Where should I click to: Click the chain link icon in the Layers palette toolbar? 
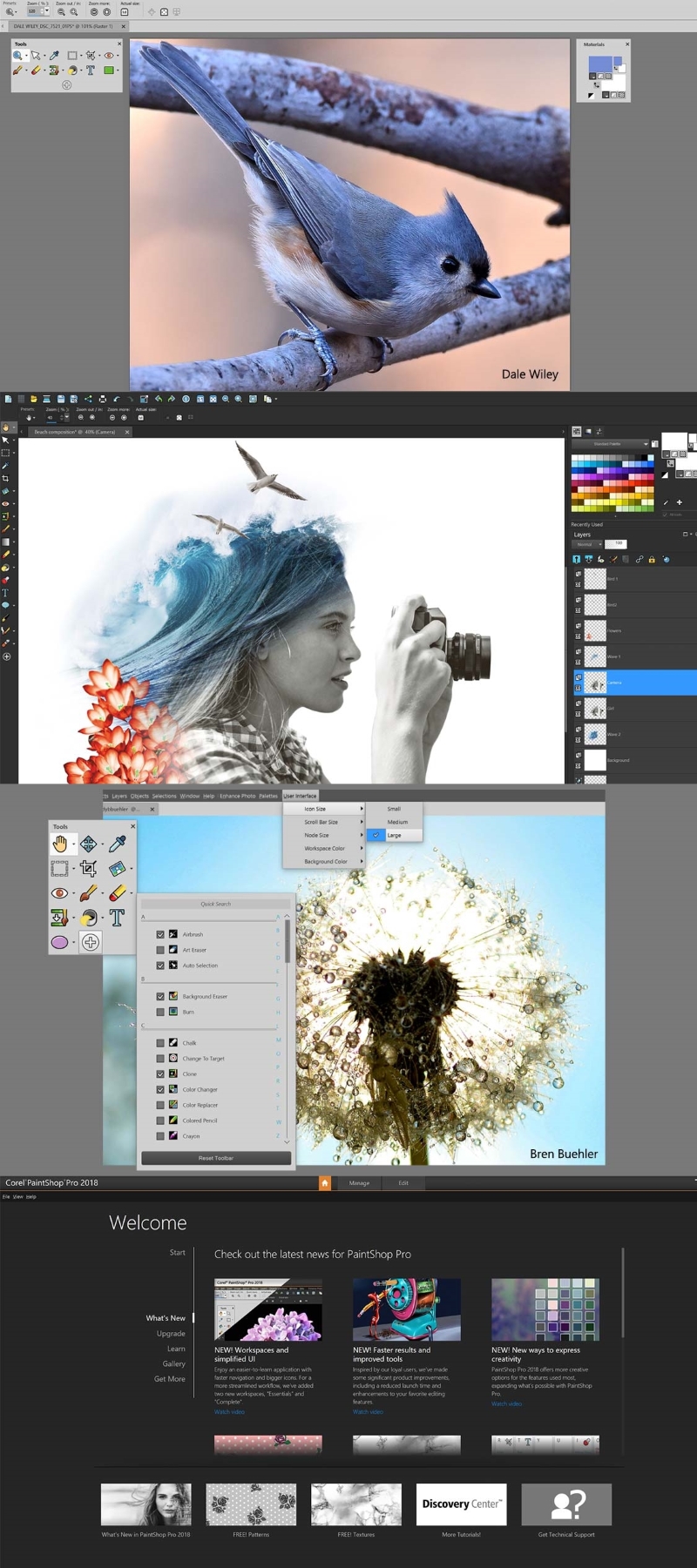pyautogui.click(x=639, y=559)
